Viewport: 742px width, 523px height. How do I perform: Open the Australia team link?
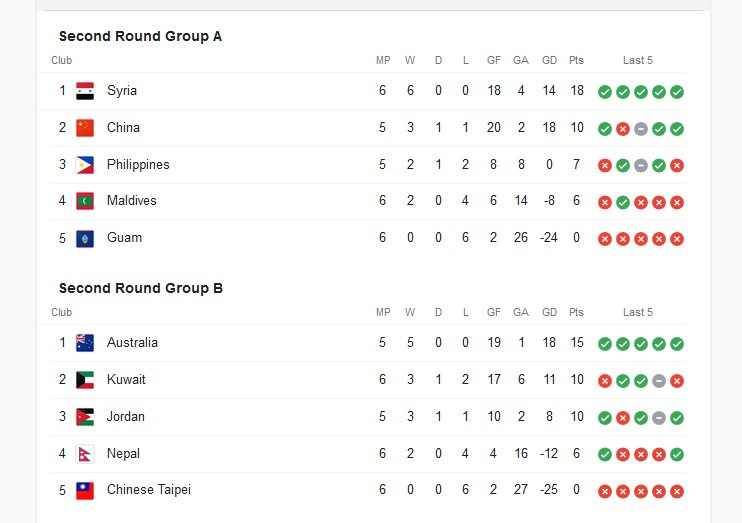(x=132, y=343)
